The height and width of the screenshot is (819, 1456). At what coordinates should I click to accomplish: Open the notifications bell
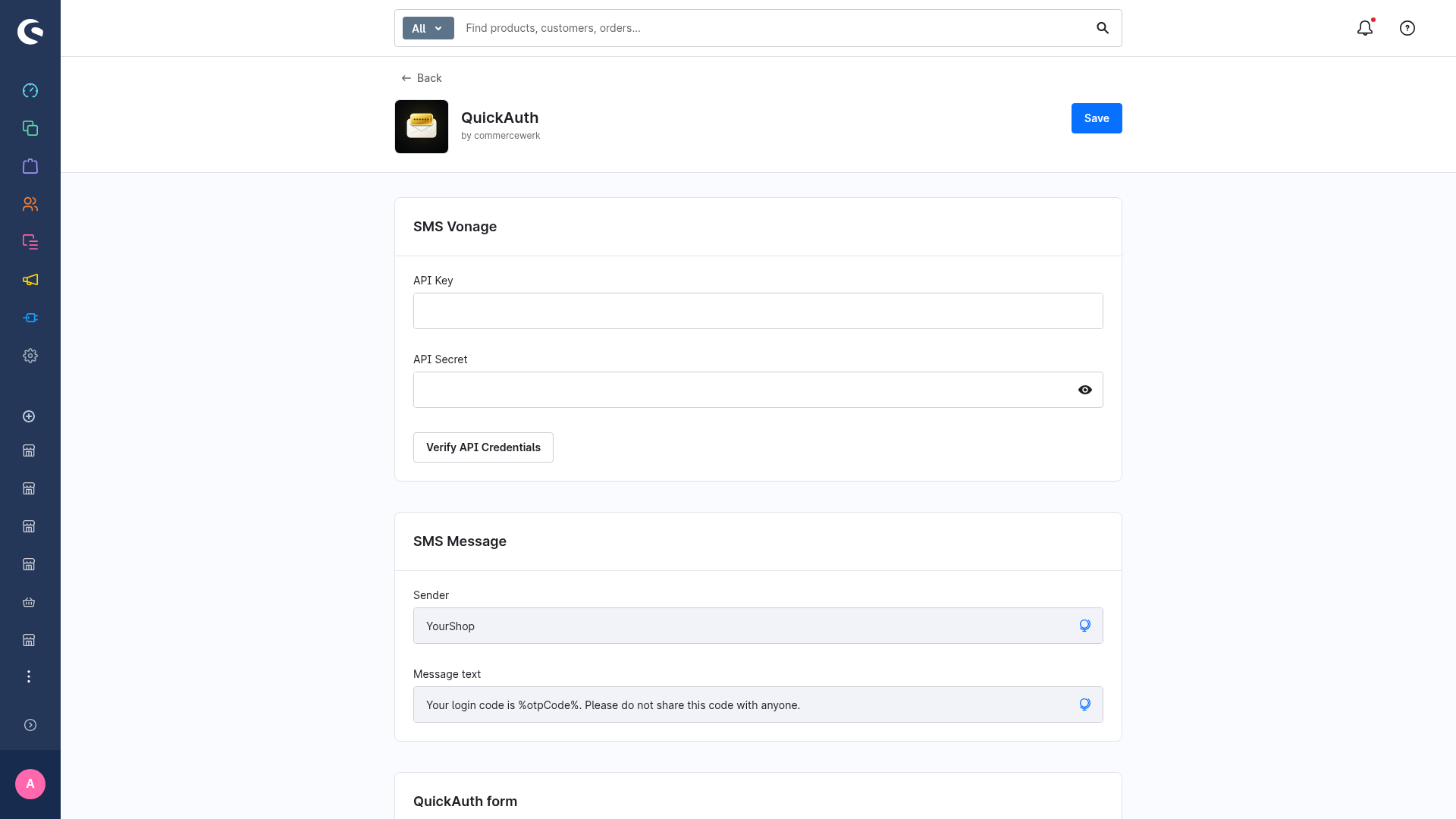pyautogui.click(x=1365, y=28)
